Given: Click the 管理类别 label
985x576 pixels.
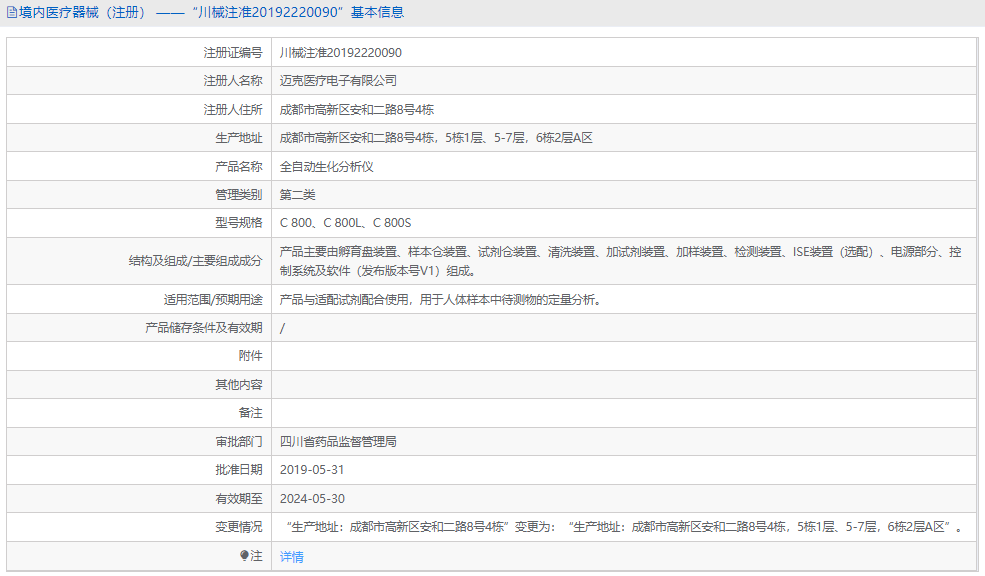Looking at the screenshot, I should [x=239, y=195].
